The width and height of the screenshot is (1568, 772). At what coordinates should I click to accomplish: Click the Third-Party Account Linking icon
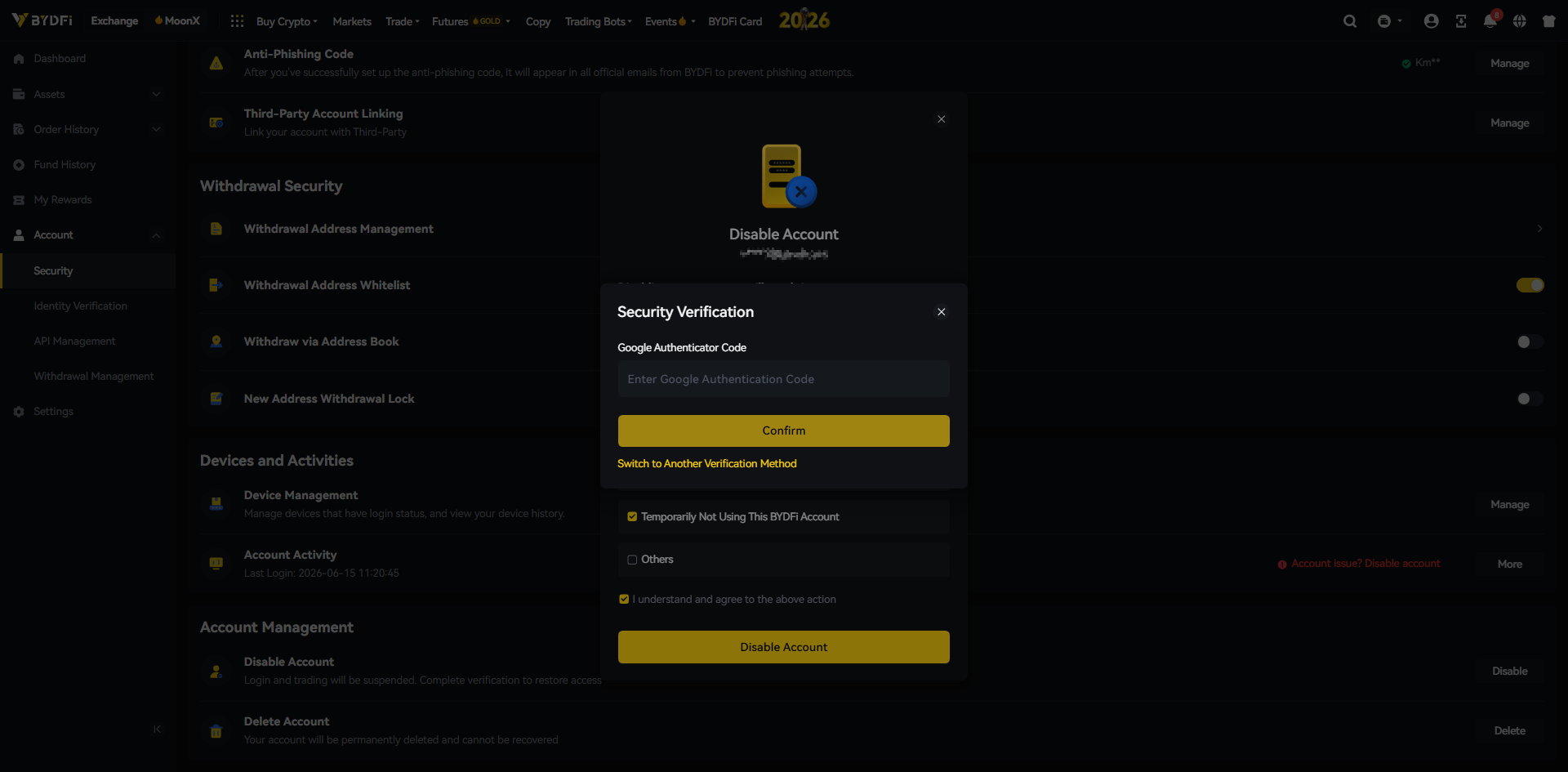click(x=216, y=123)
